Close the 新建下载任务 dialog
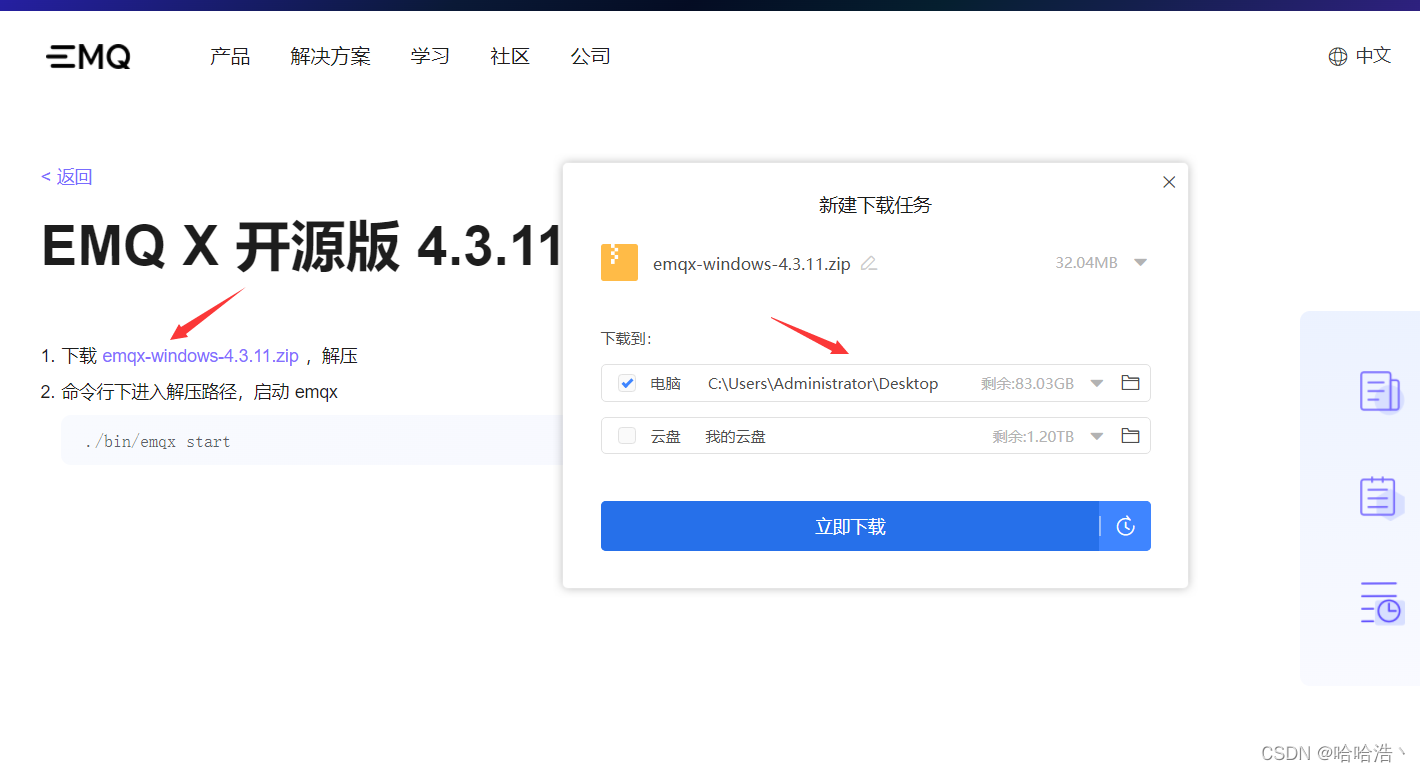Image resolution: width=1420 pixels, height=772 pixels. (1169, 182)
